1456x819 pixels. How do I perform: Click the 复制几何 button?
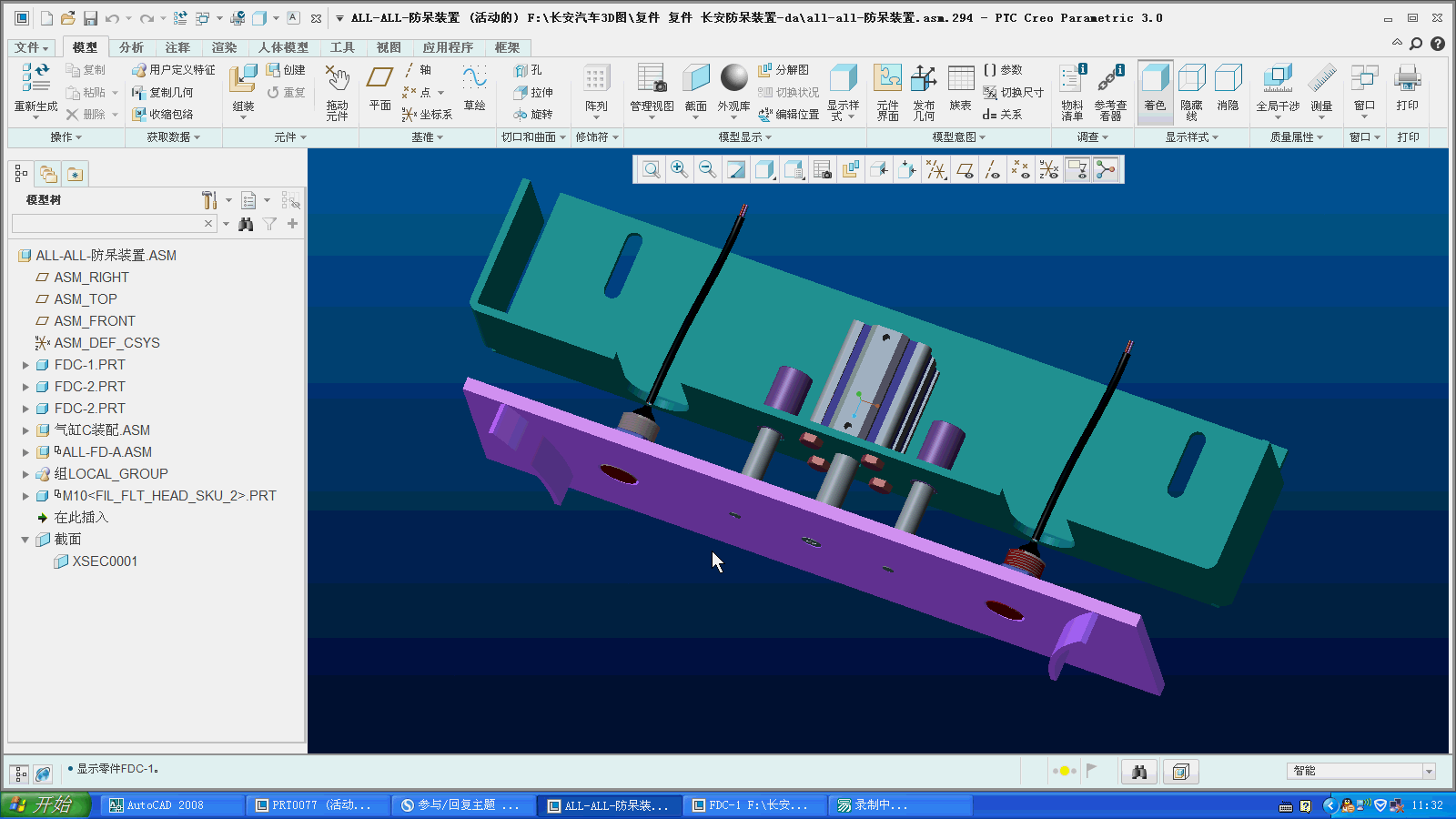coord(163,93)
